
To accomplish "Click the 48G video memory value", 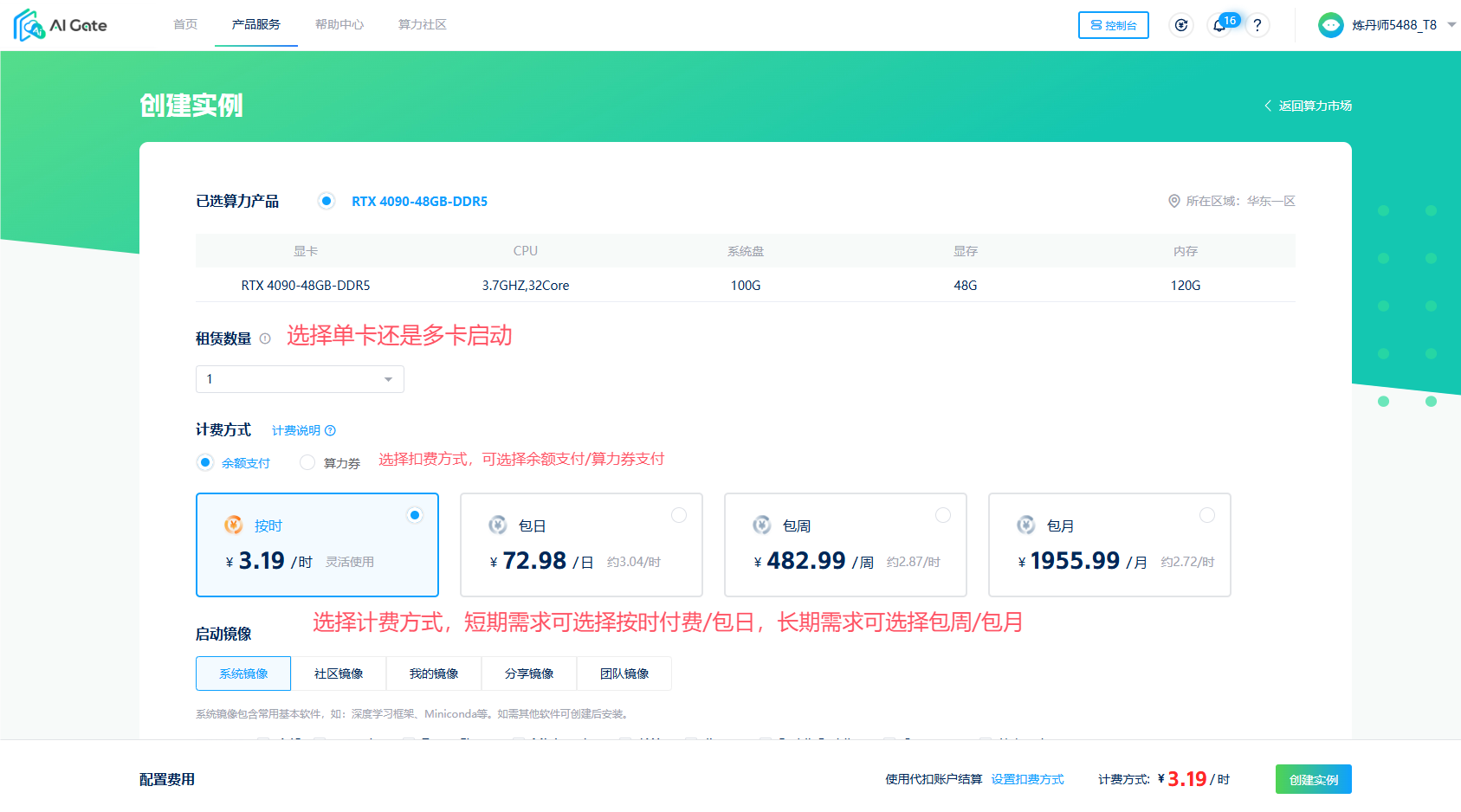I will [966, 285].
